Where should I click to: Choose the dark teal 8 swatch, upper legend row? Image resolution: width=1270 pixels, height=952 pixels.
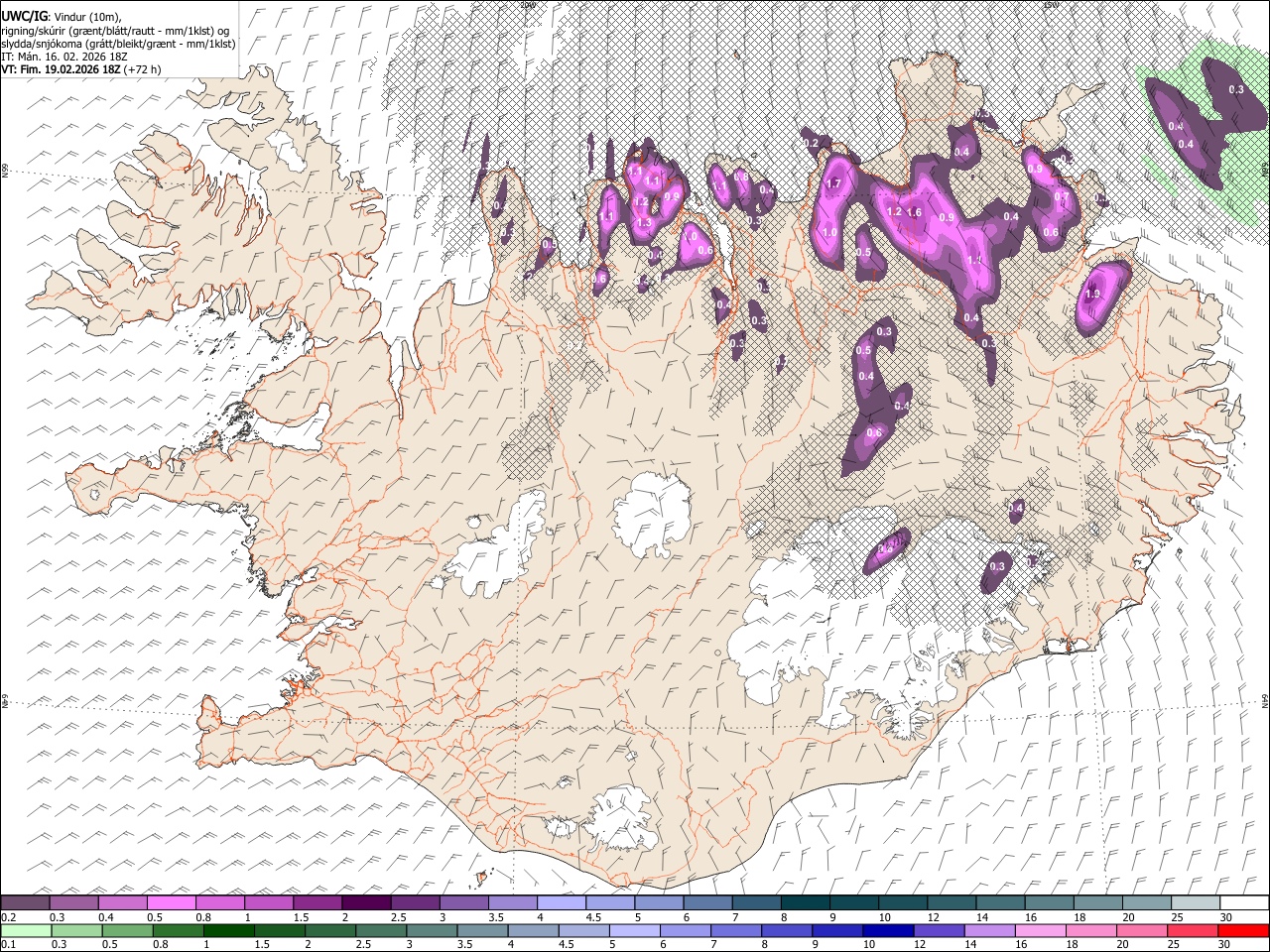(x=805, y=902)
